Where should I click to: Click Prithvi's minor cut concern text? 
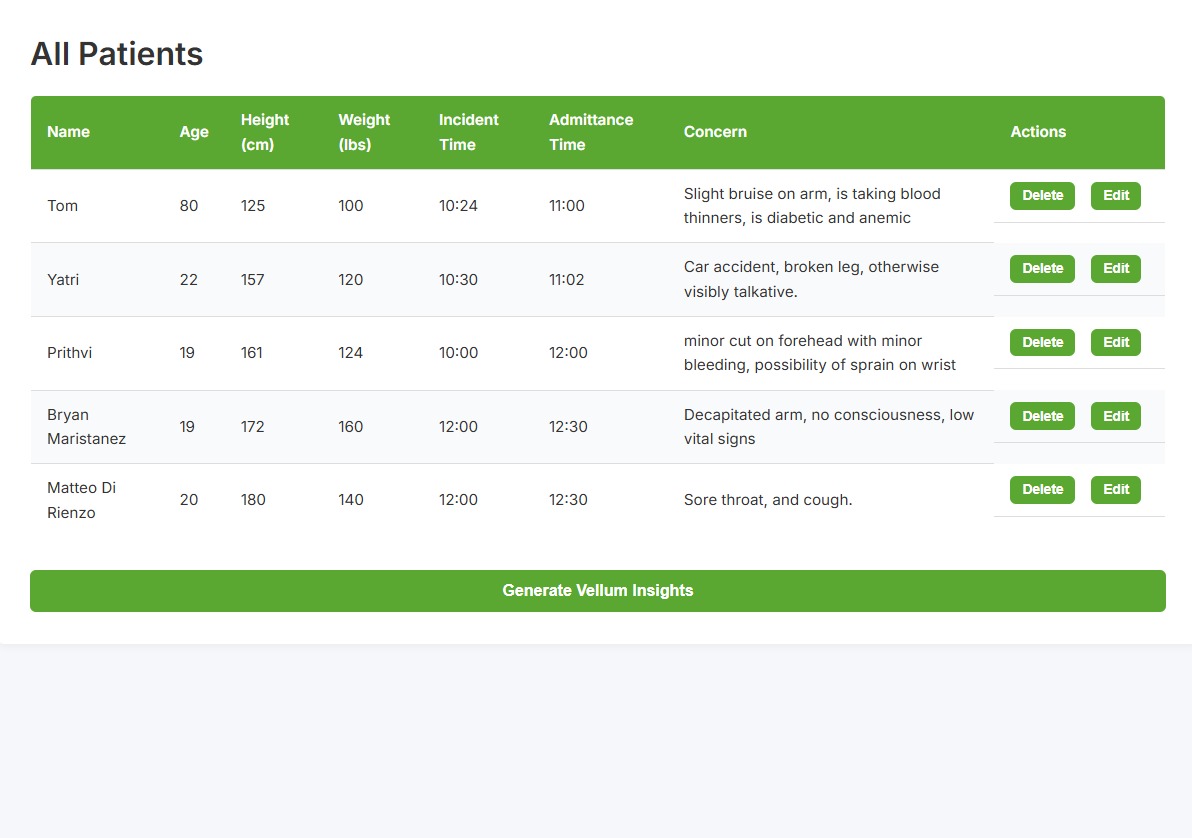[820, 353]
